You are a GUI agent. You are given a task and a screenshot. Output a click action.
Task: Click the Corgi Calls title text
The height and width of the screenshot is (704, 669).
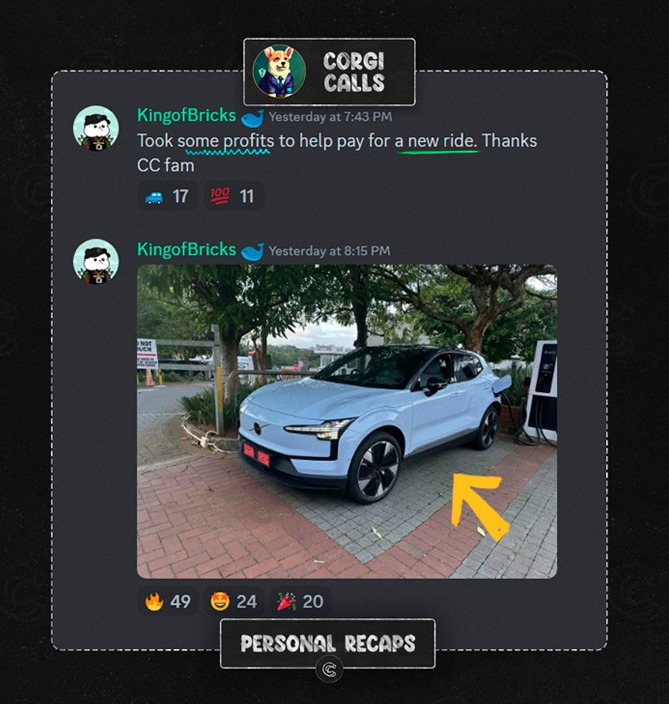(354, 72)
